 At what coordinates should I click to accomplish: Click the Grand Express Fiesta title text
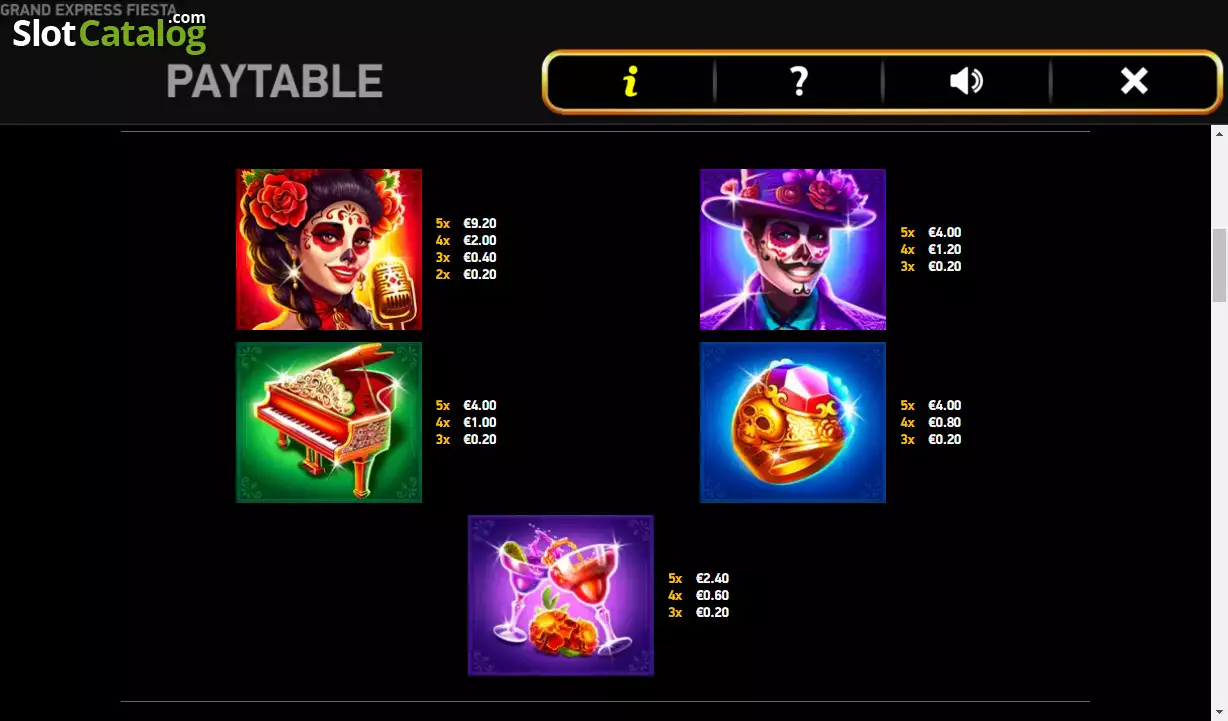88,9
